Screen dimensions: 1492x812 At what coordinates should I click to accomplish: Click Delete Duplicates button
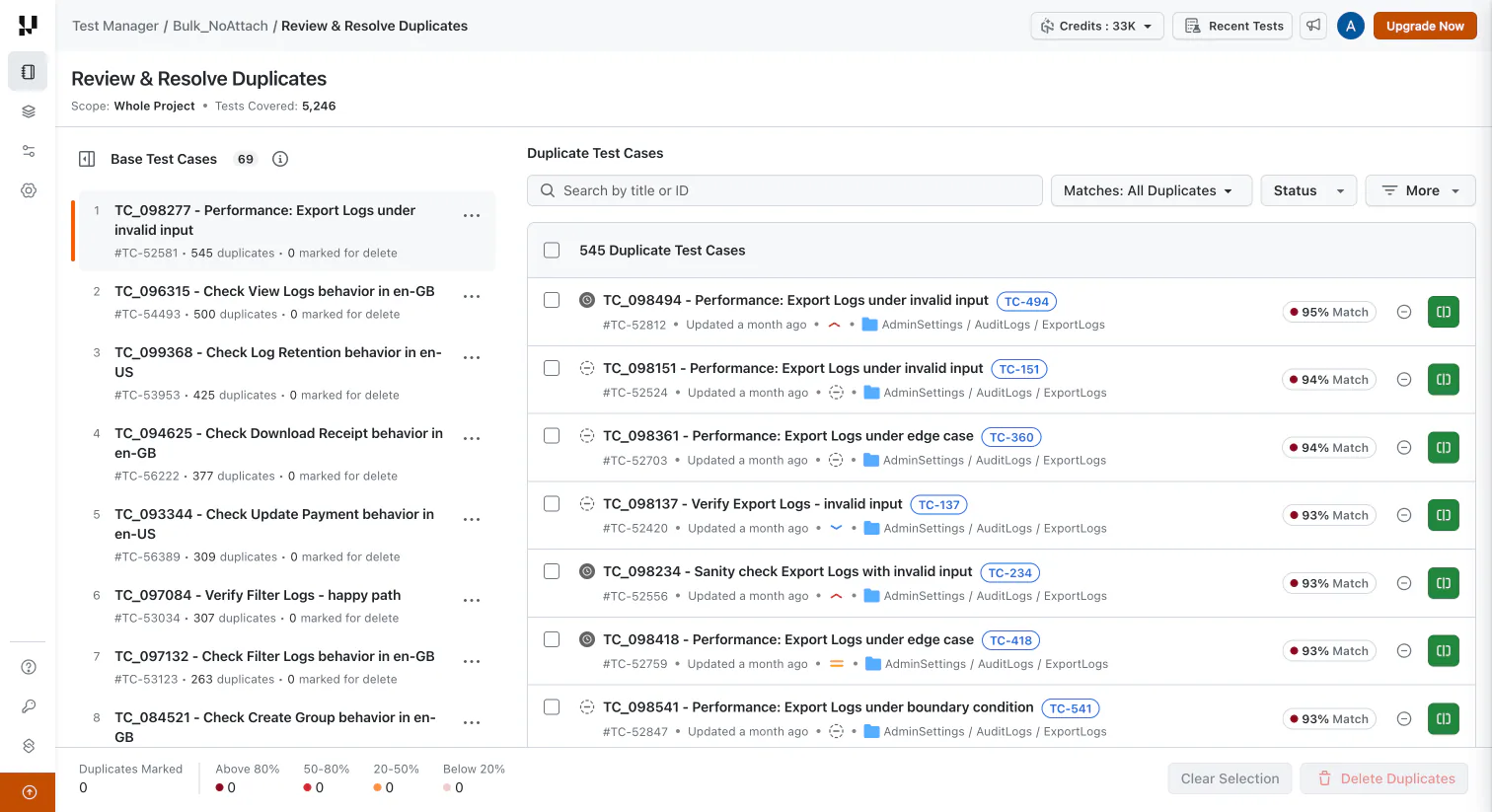1384,778
